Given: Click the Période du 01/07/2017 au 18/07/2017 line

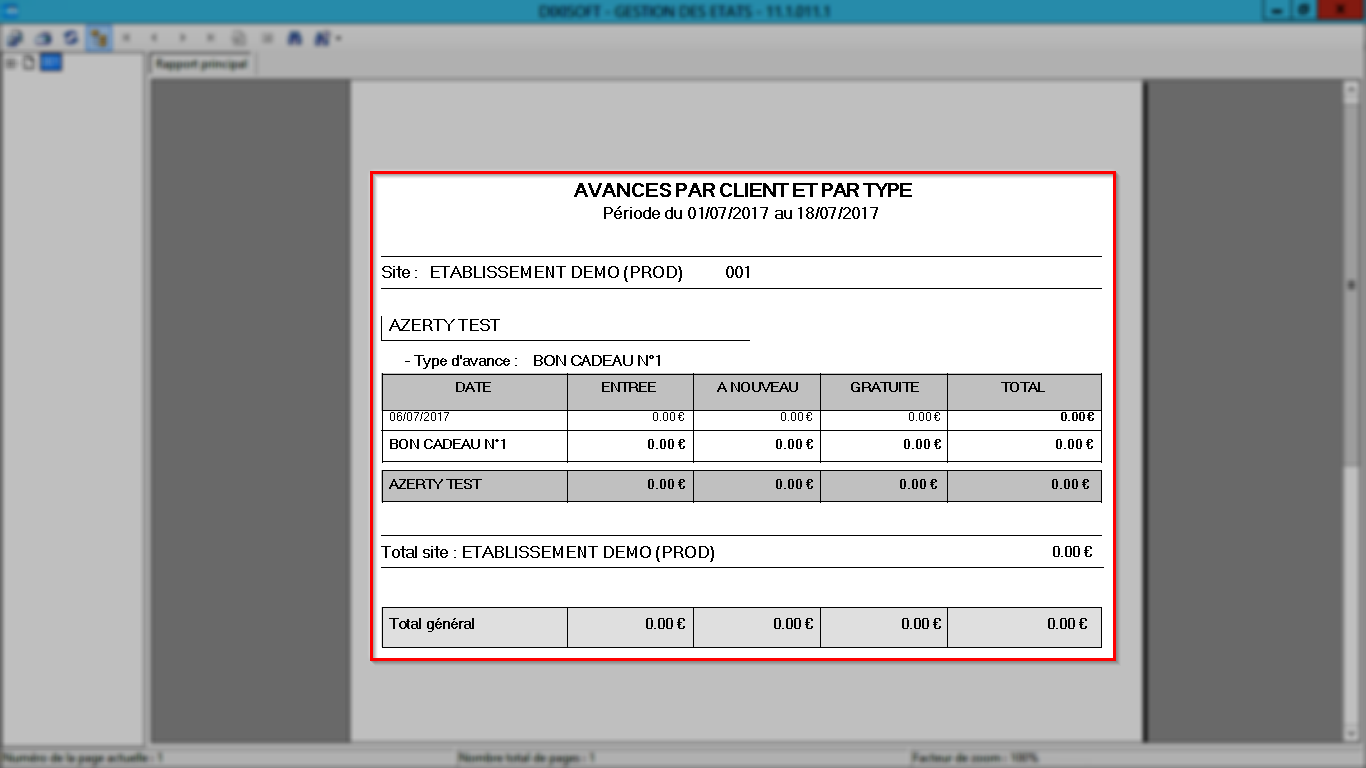Looking at the screenshot, I should coord(741,213).
